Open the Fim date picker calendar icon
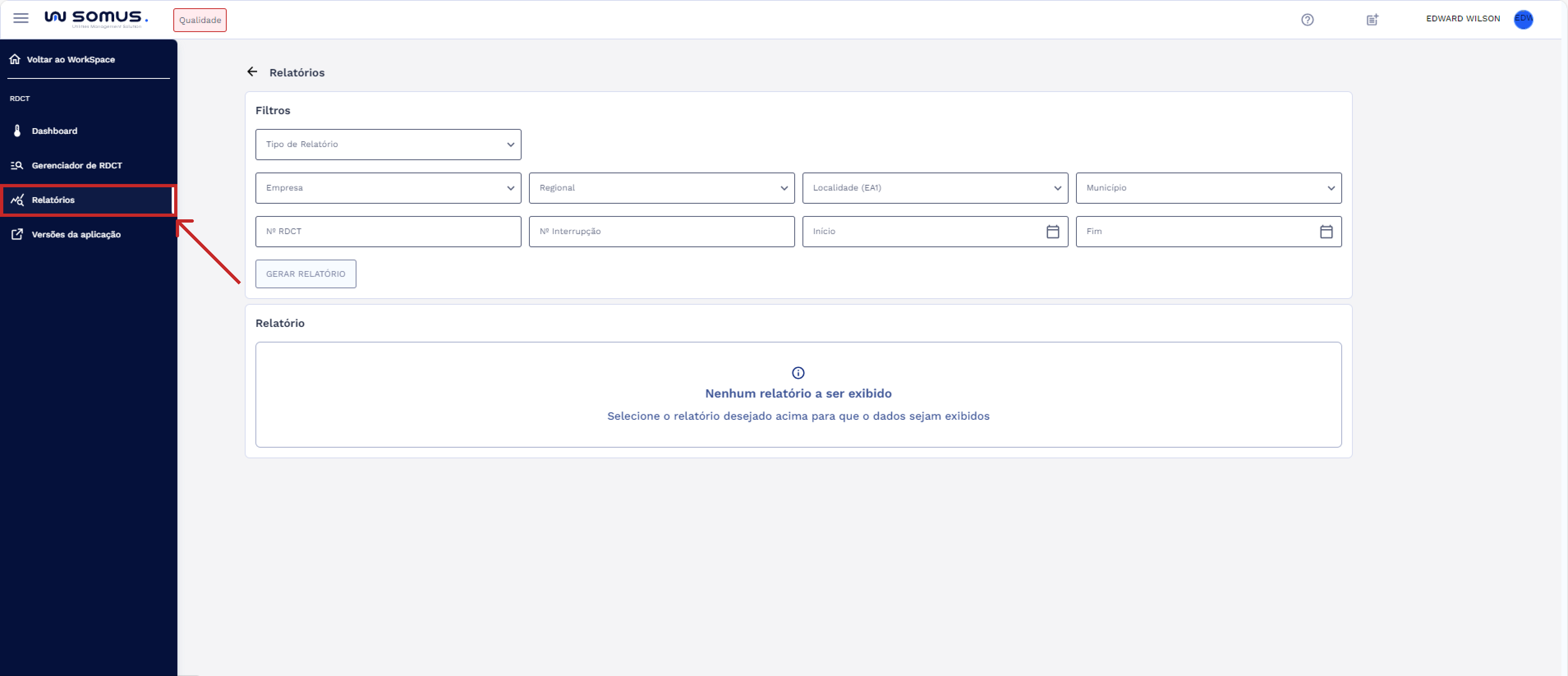Viewport: 1568px width, 676px height. pyautogui.click(x=1327, y=231)
